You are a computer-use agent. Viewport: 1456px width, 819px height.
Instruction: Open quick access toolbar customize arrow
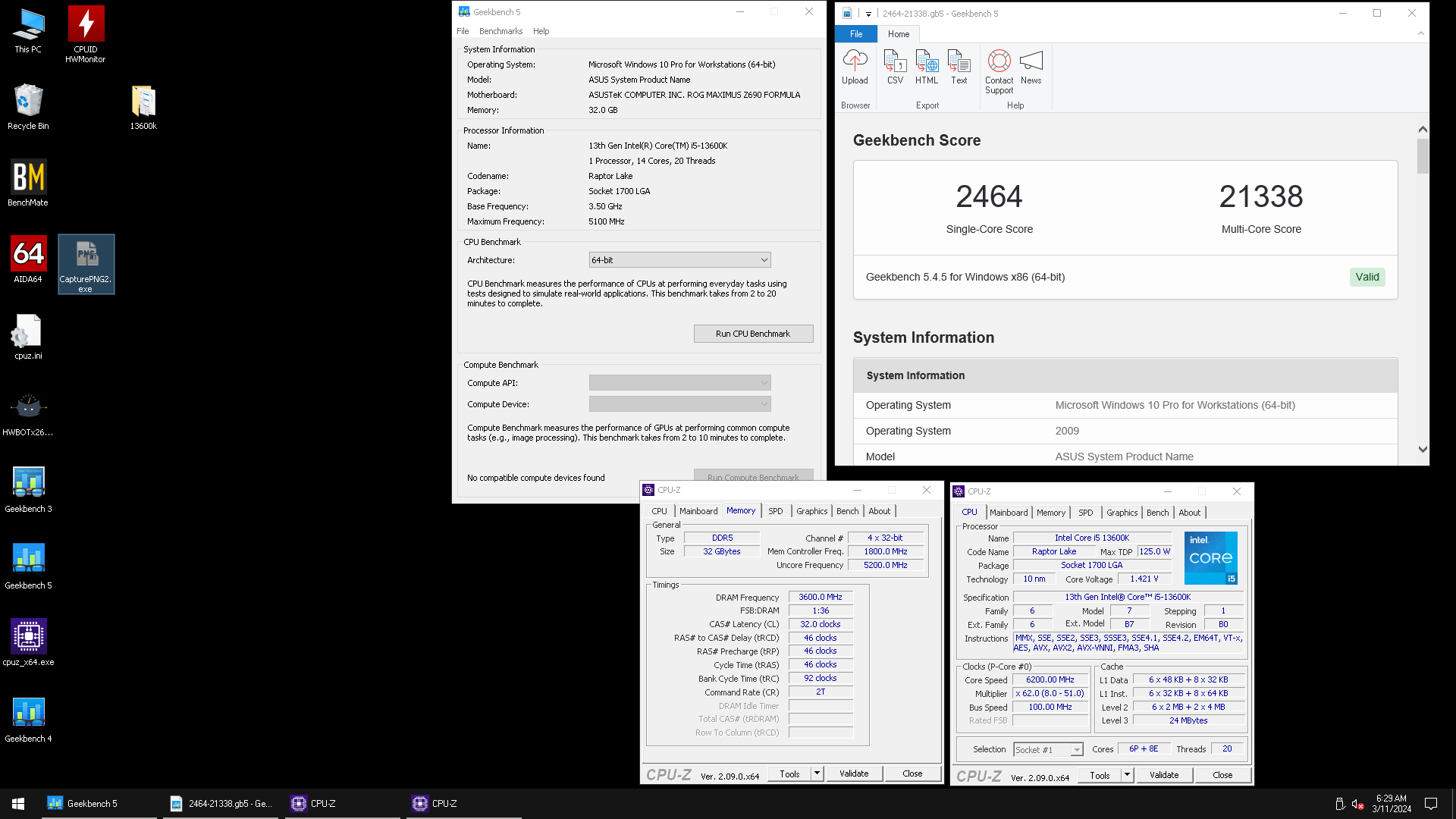pyautogui.click(x=868, y=14)
